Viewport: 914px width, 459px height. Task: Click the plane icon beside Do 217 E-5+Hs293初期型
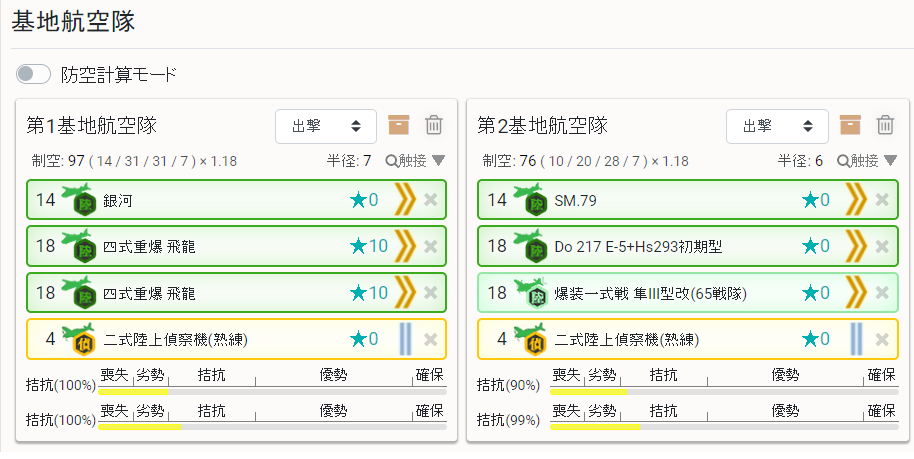(x=530, y=246)
